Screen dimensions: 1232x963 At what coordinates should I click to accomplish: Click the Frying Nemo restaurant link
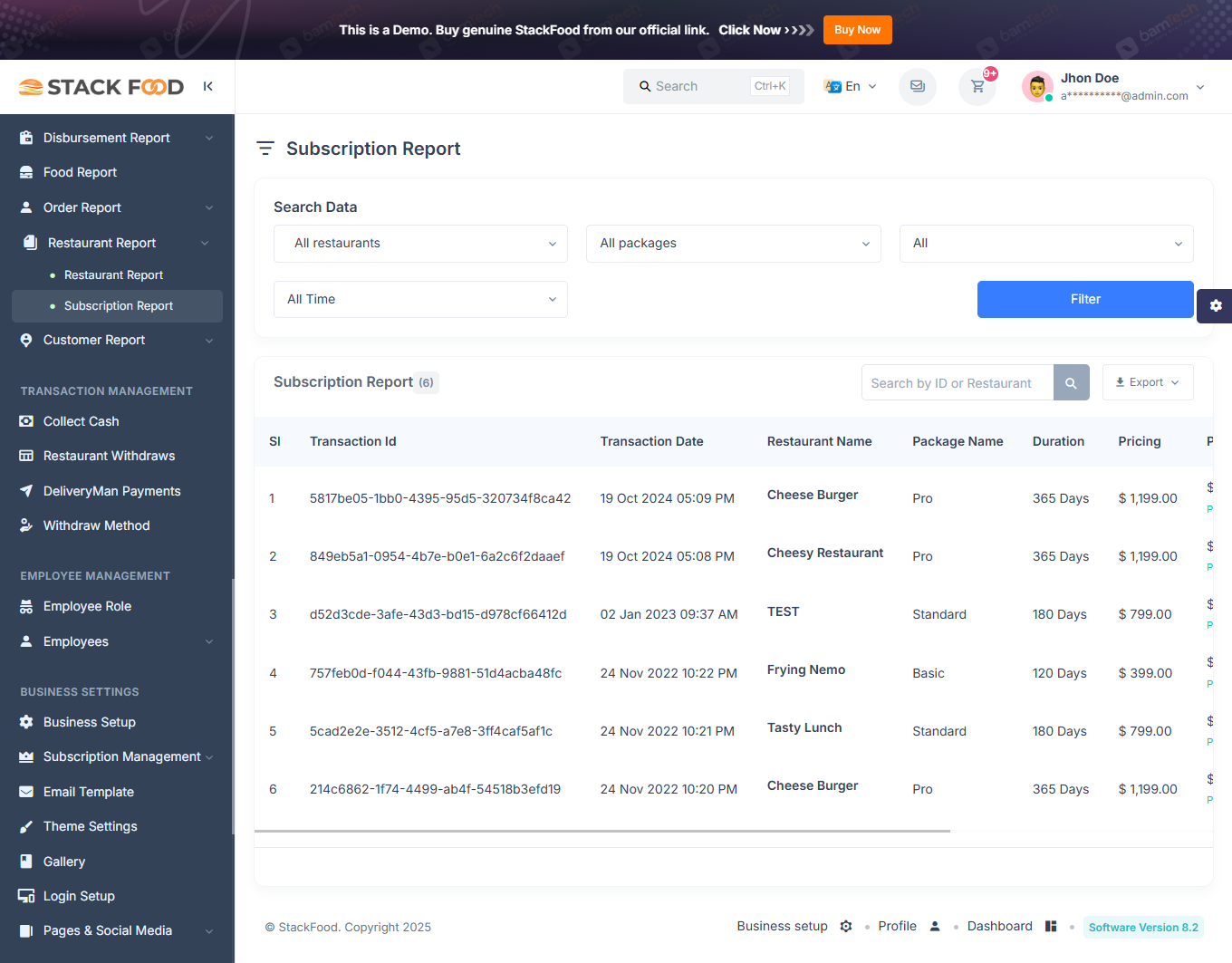click(806, 669)
